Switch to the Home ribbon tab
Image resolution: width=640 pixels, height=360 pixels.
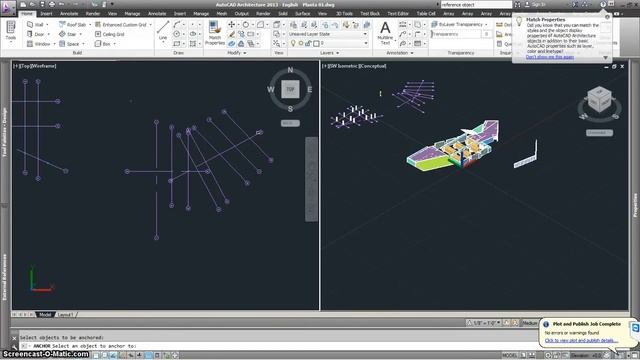[27, 13]
